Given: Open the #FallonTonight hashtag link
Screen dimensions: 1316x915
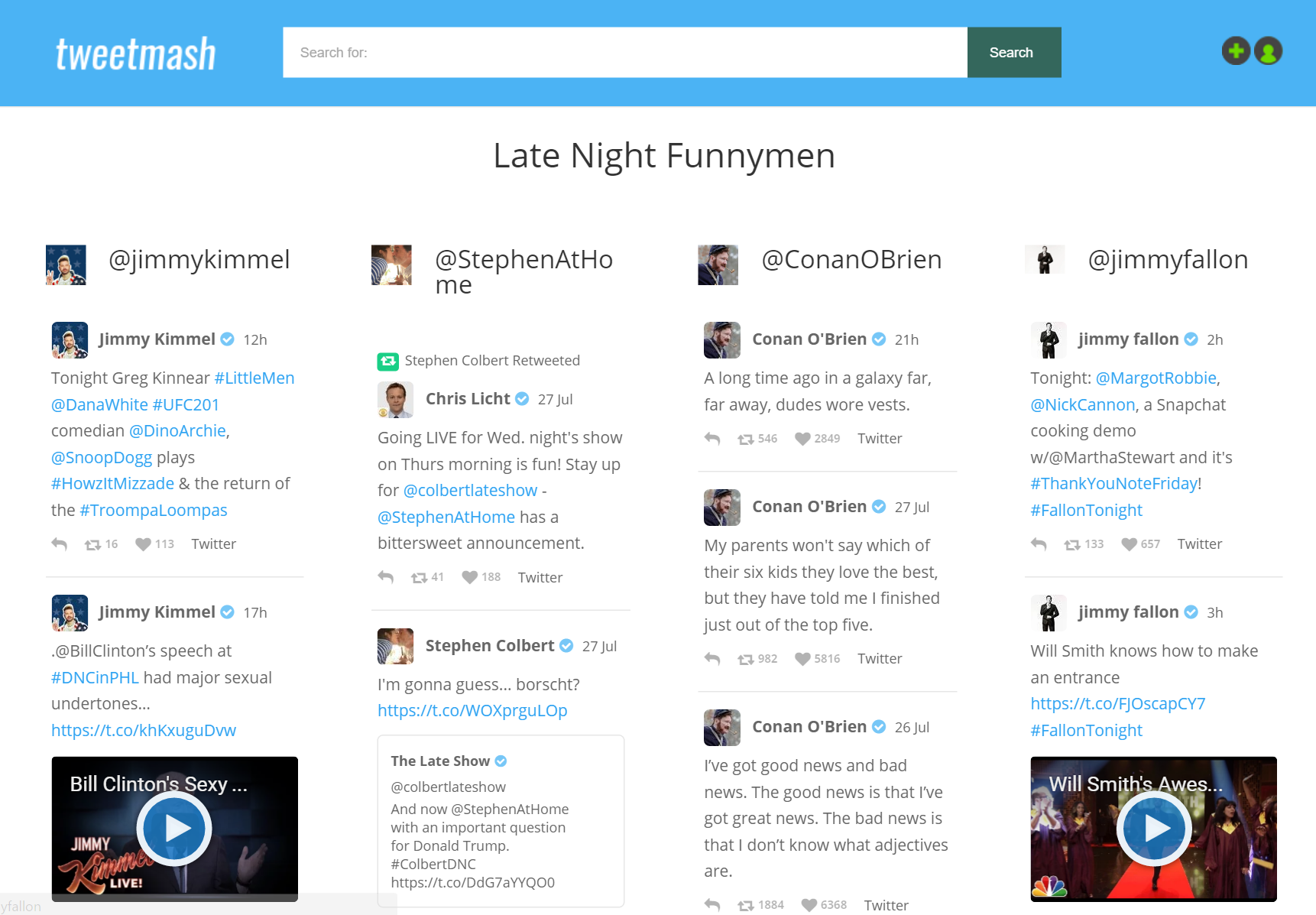Looking at the screenshot, I should [x=1086, y=510].
